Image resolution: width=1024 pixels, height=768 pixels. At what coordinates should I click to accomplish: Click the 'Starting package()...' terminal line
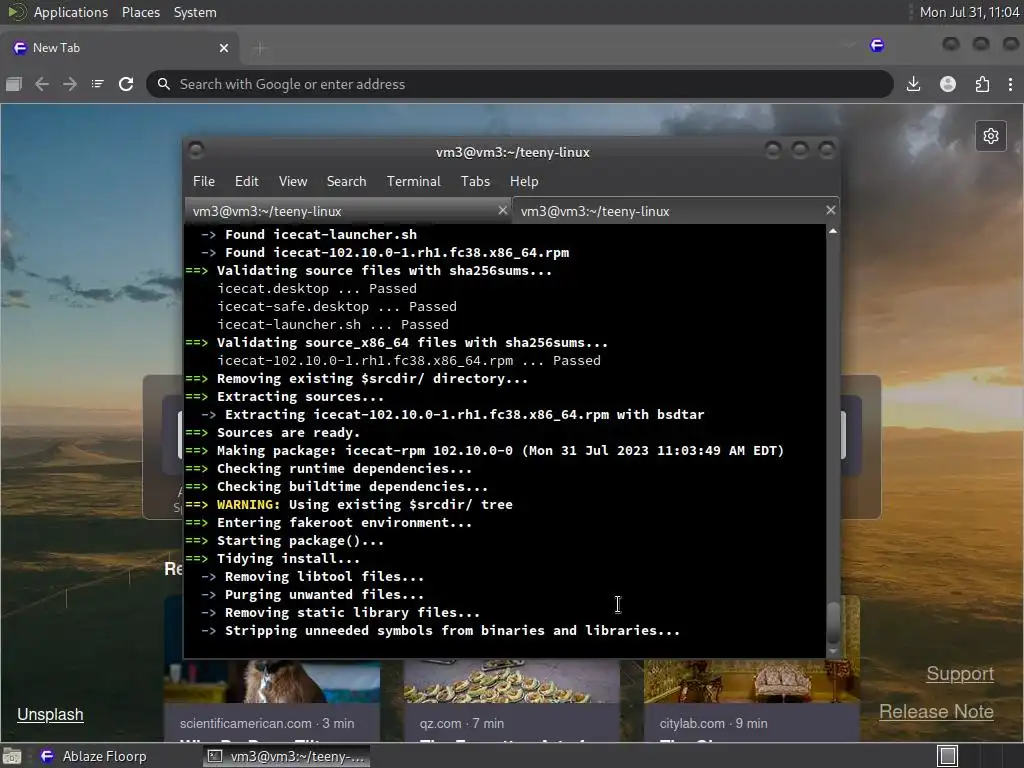click(300, 541)
